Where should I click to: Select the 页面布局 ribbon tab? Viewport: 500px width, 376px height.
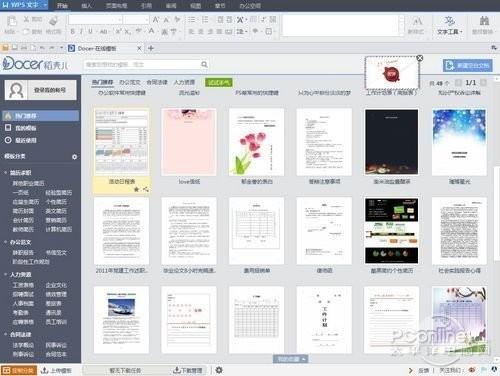[116, 6]
